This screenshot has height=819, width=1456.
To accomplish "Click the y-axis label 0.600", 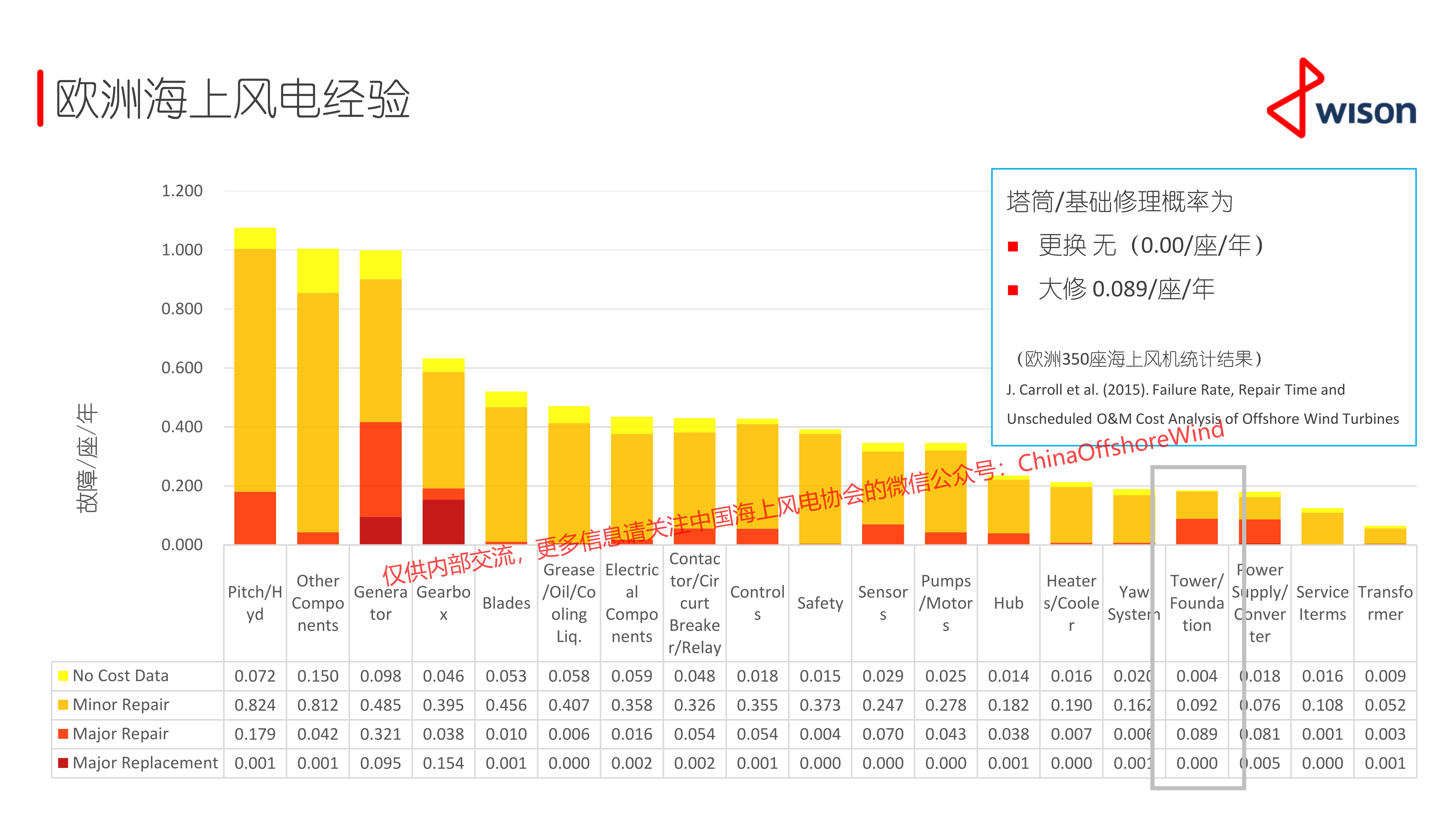I will pyautogui.click(x=181, y=368).
